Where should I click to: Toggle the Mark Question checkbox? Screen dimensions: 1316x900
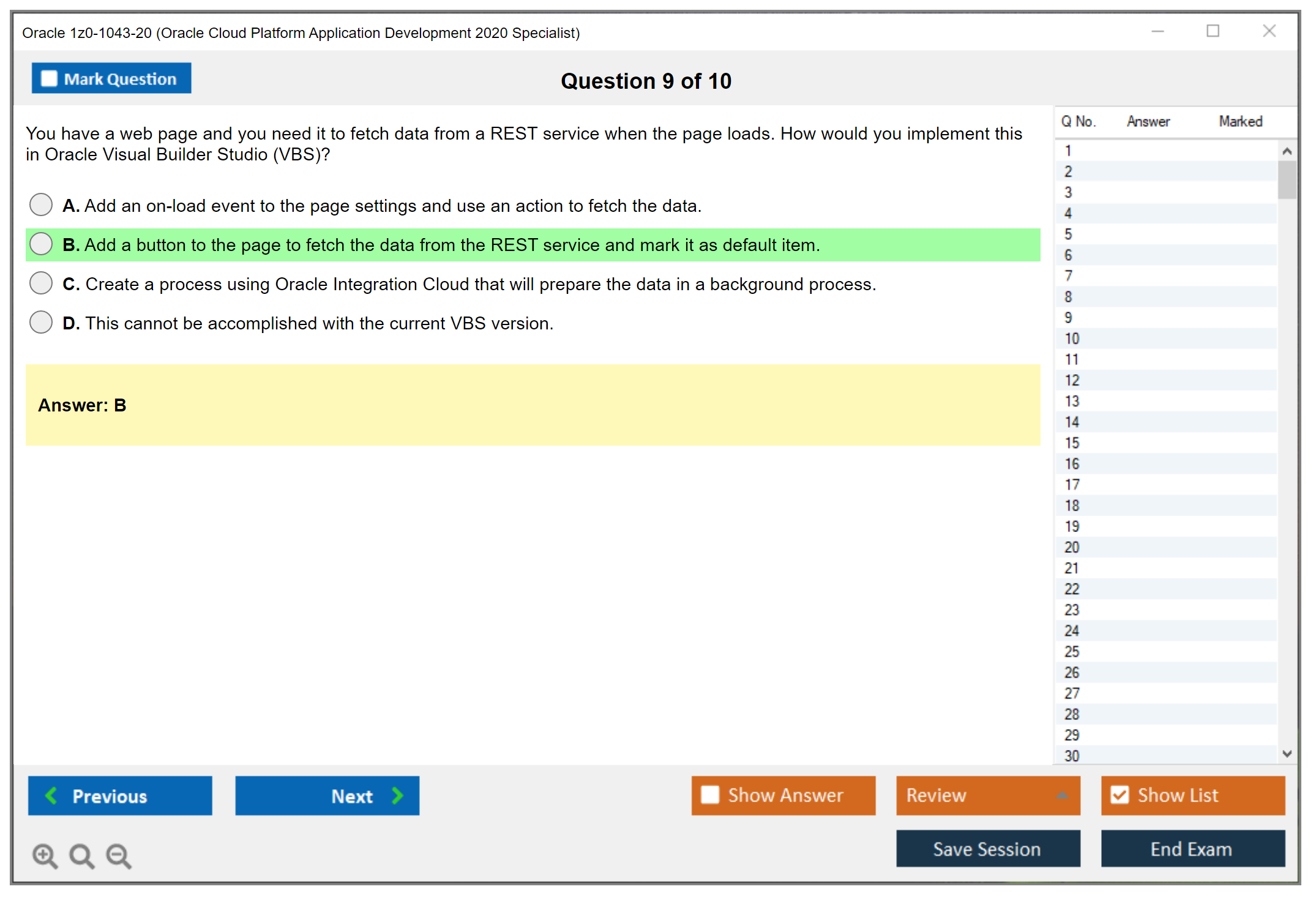point(48,78)
